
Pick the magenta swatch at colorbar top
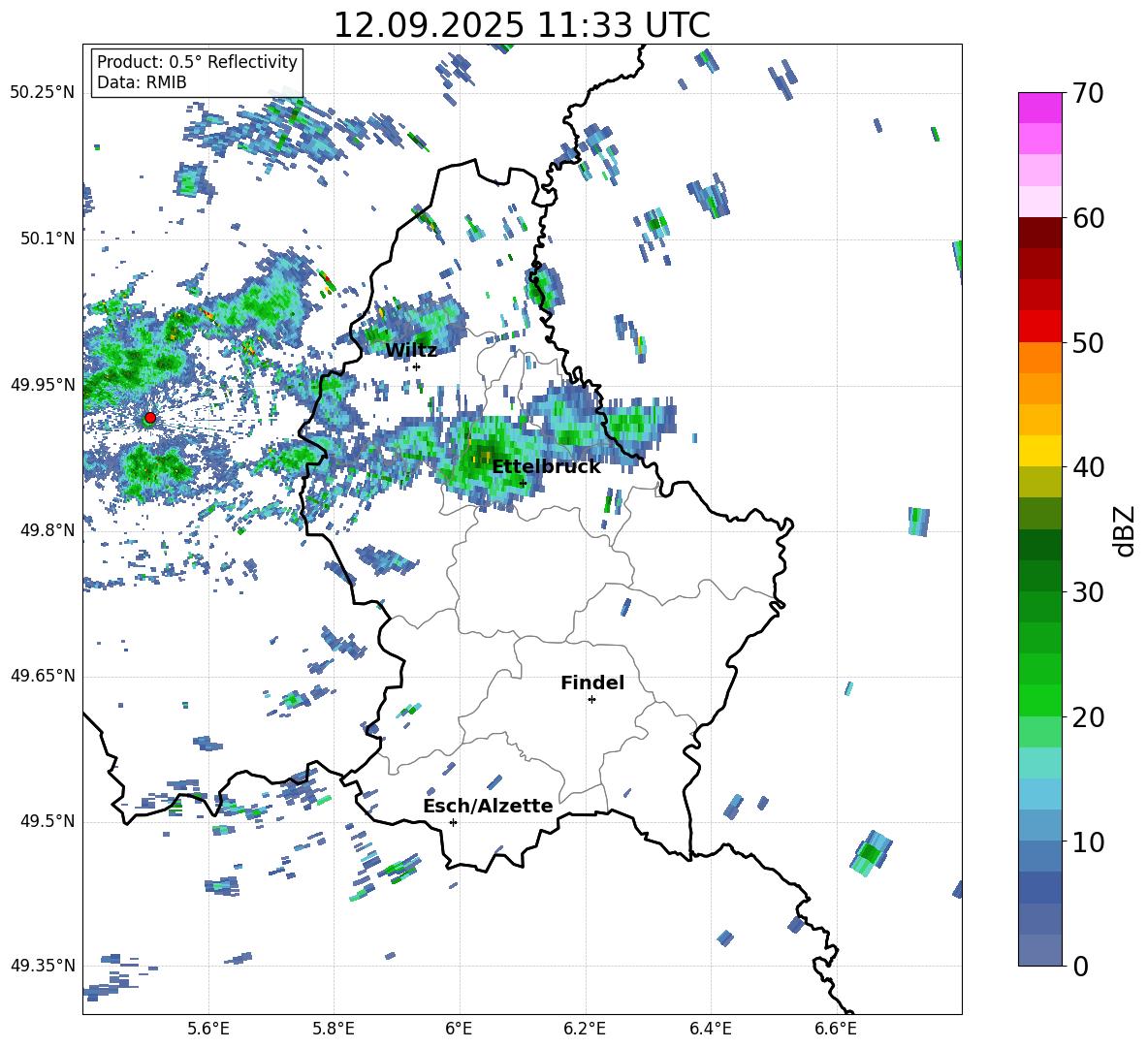click(x=1039, y=108)
